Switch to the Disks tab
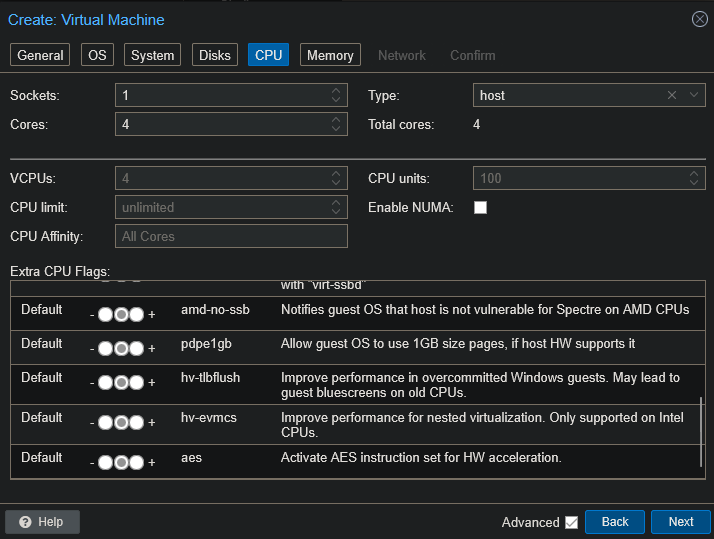Viewport: 714px width, 539px height. coord(214,55)
